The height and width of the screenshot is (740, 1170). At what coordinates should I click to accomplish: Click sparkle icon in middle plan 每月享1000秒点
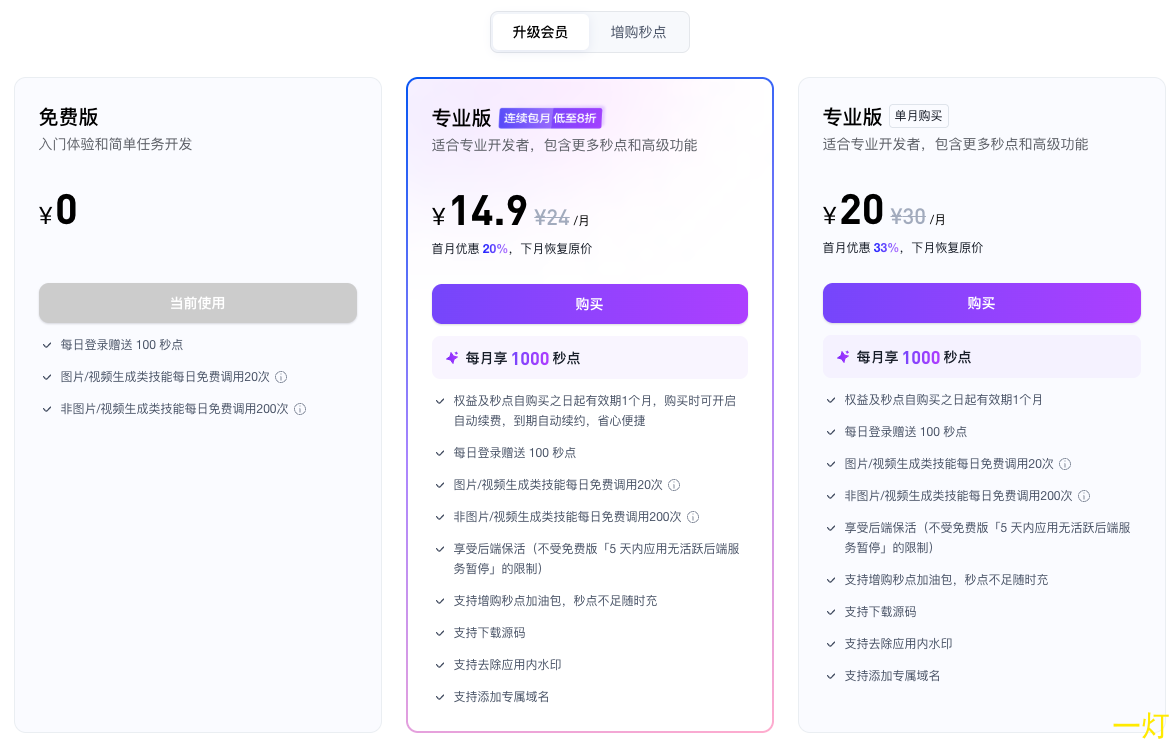click(451, 358)
